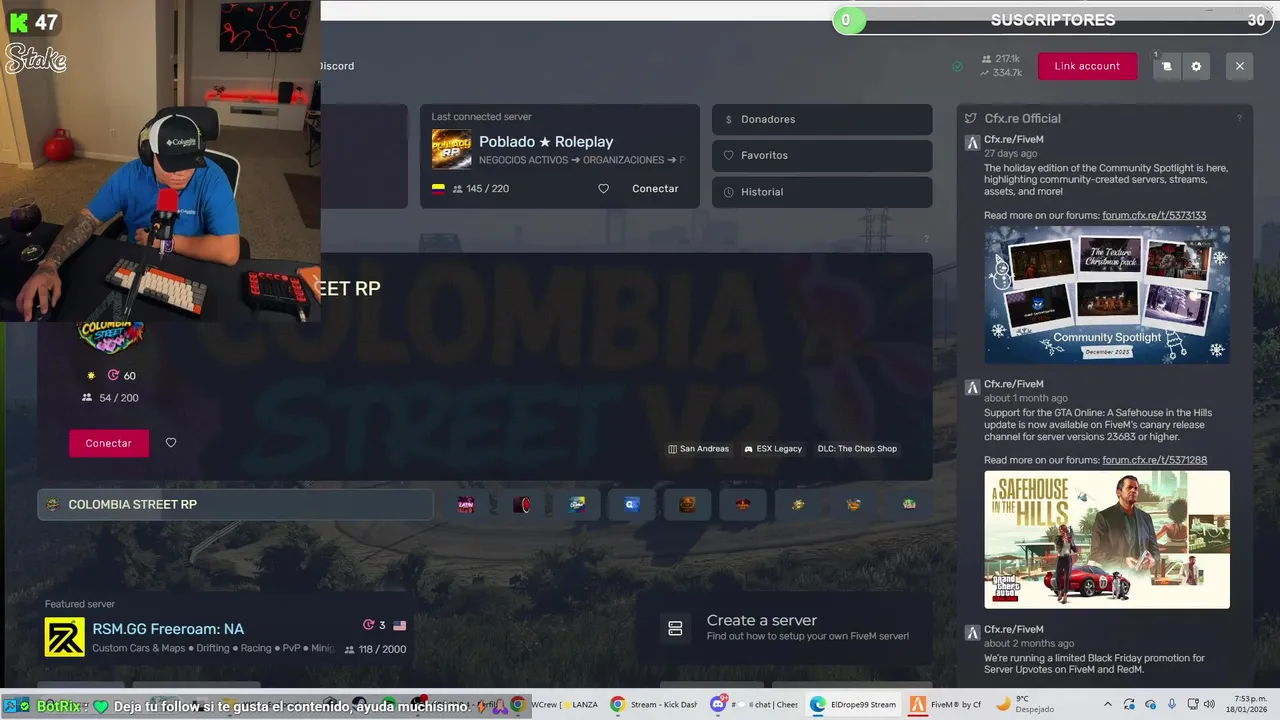This screenshot has width=1280, height=720.
Task: Open Stream - Kick Dashboard in taskbar
Action: pyautogui.click(x=654, y=705)
